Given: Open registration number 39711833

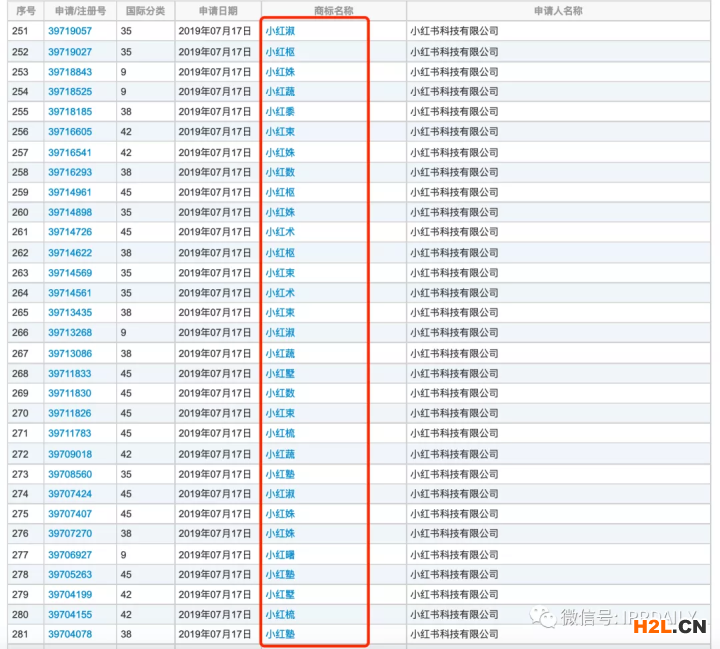Looking at the screenshot, I should pos(70,374).
